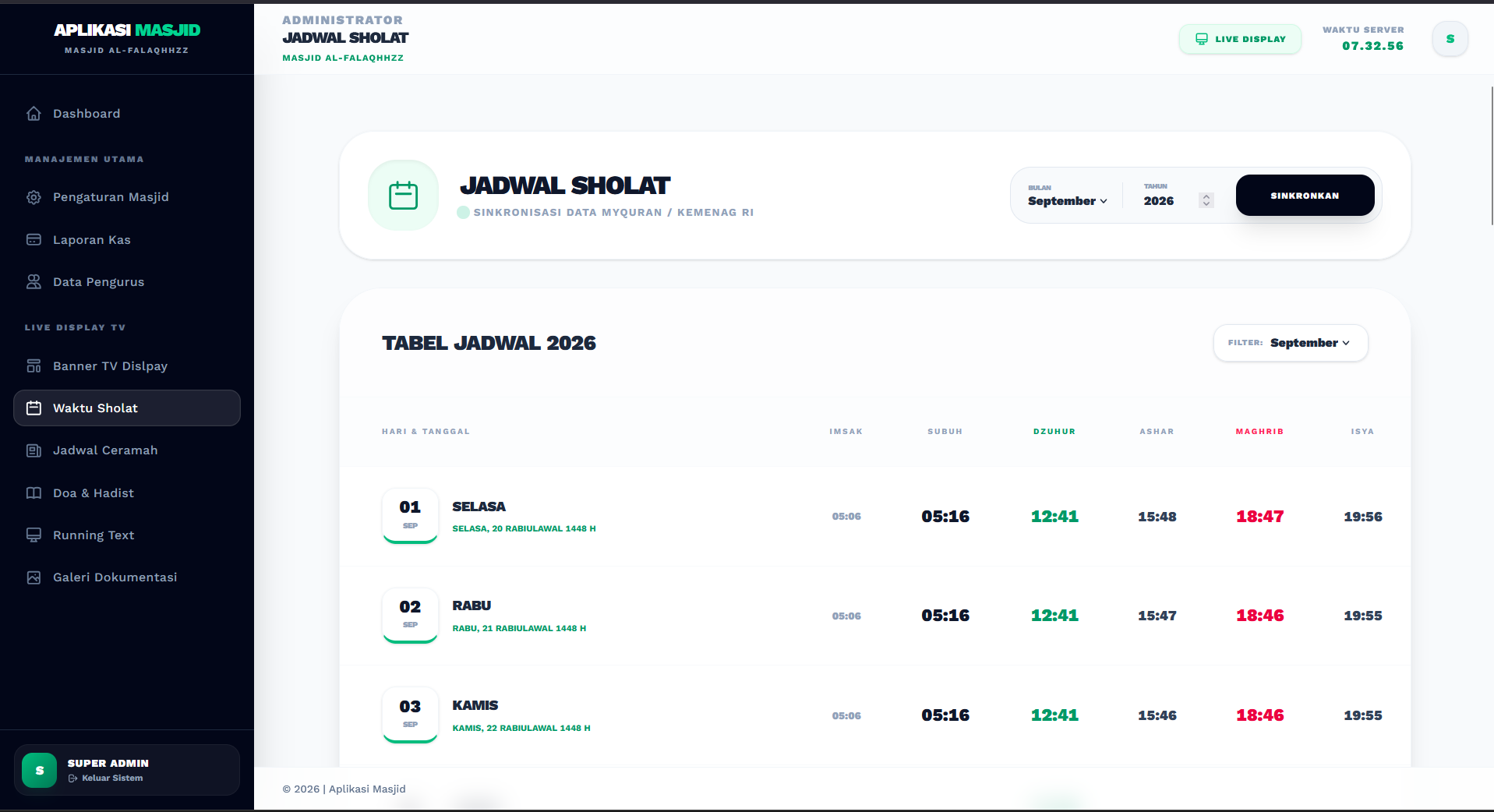
Task: Click the Dashboard home icon
Action: pyautogui.click(x=34, y=114)
